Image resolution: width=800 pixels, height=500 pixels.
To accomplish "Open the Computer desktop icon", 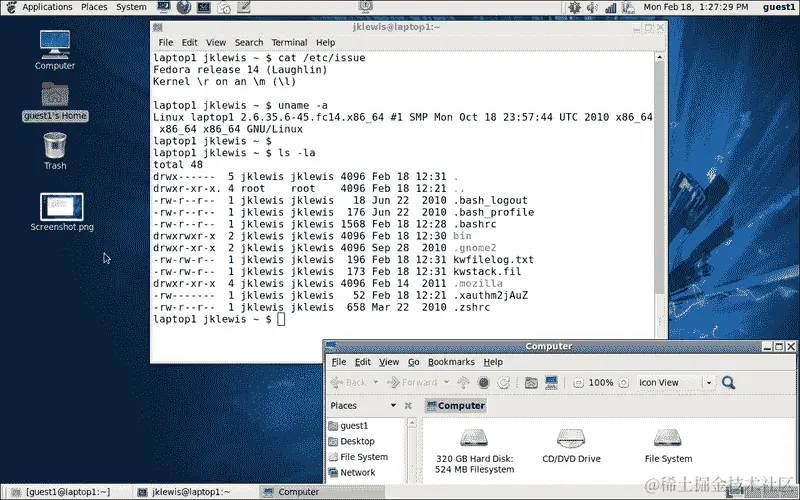I will [55, 49].
